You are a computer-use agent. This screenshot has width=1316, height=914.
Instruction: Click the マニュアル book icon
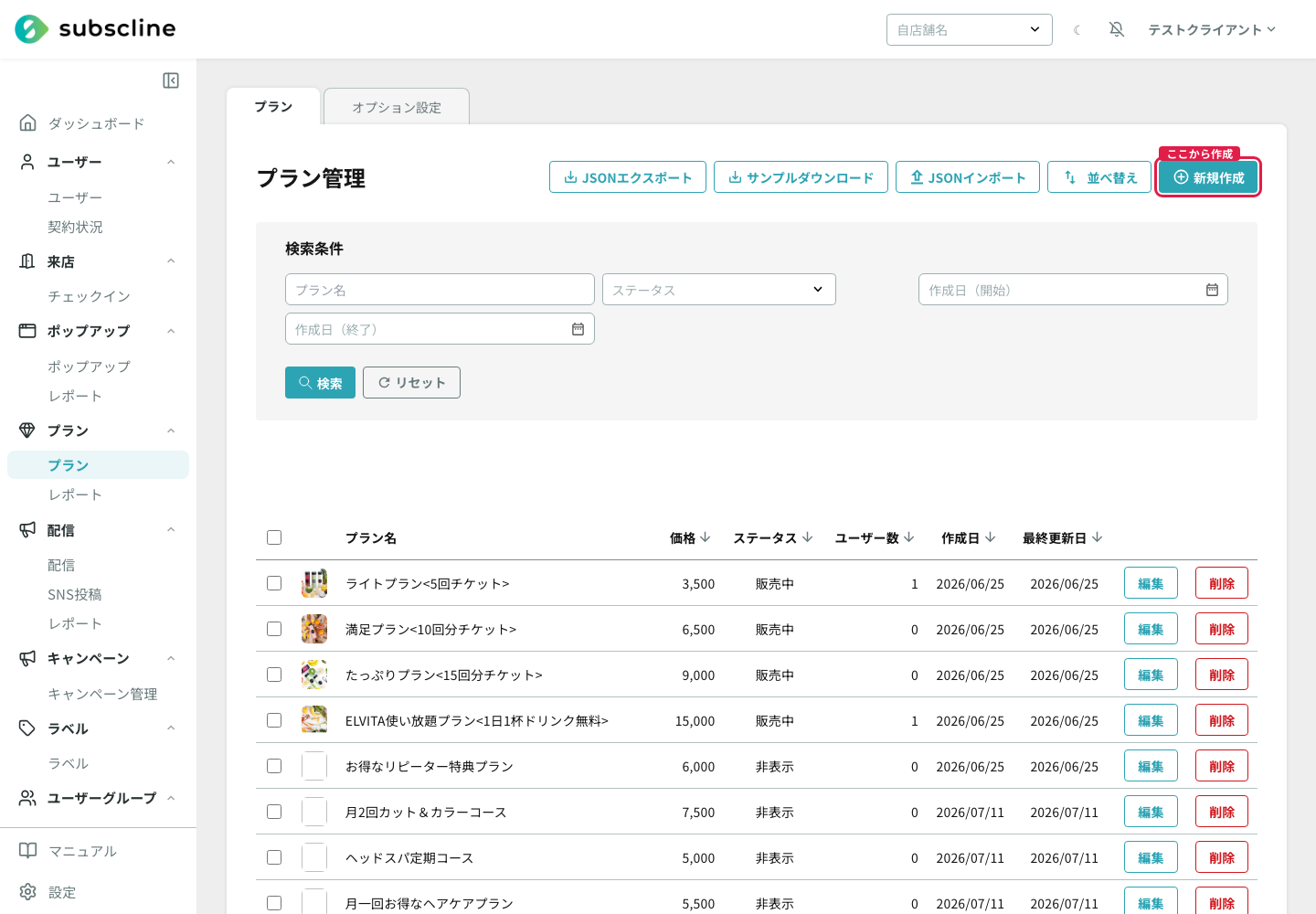click(x=28, y=851)
